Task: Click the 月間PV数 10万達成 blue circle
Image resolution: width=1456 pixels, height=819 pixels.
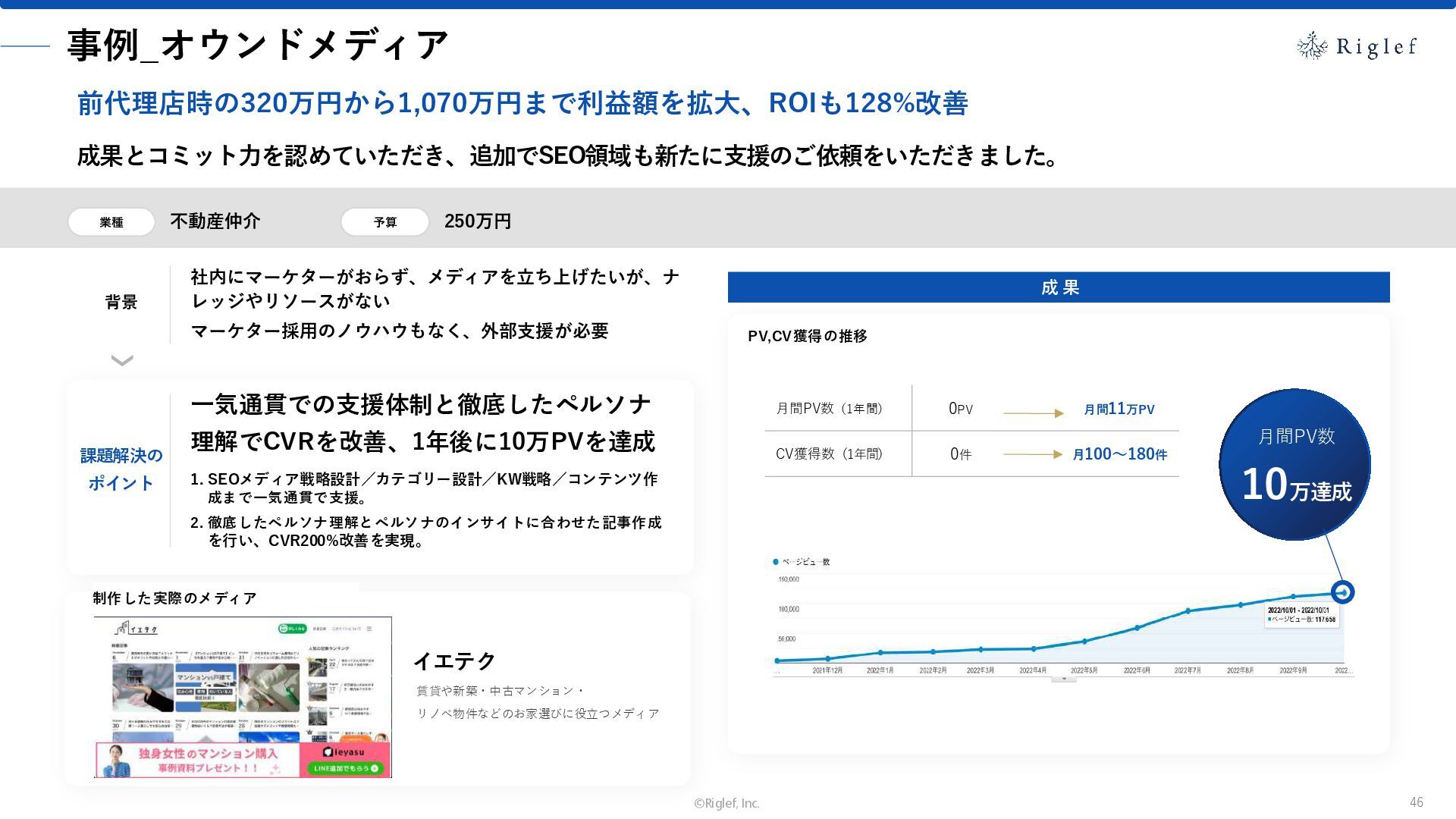Action: pos(1294,464)
